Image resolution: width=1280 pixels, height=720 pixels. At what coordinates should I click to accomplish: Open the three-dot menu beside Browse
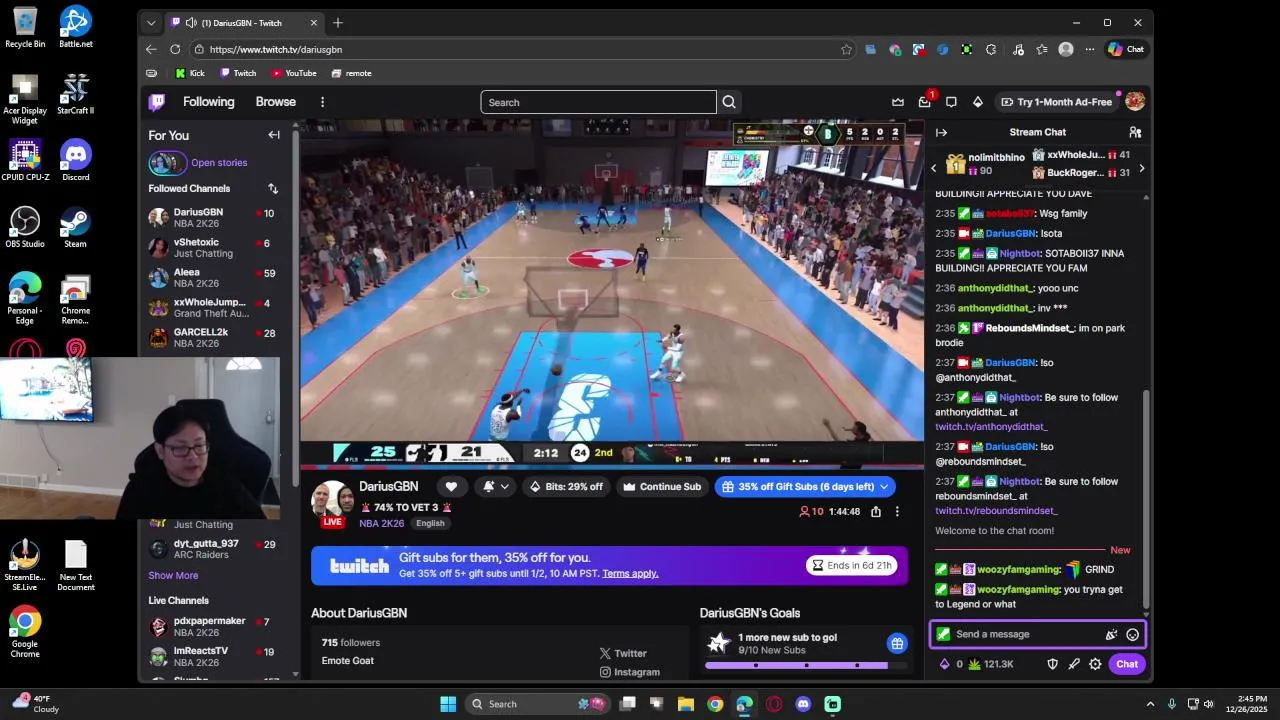[x=322, y=102]
